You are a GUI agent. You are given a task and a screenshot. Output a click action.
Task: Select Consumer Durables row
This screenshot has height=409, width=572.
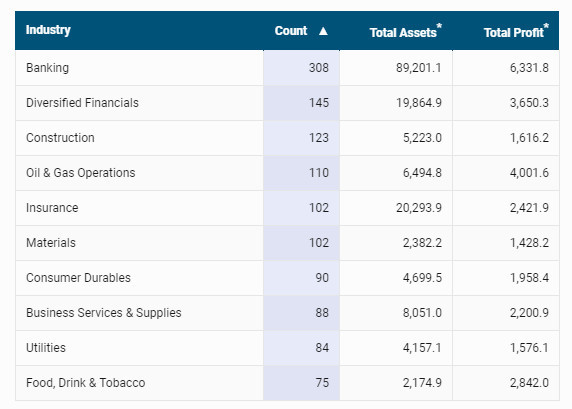coord(287,278)
